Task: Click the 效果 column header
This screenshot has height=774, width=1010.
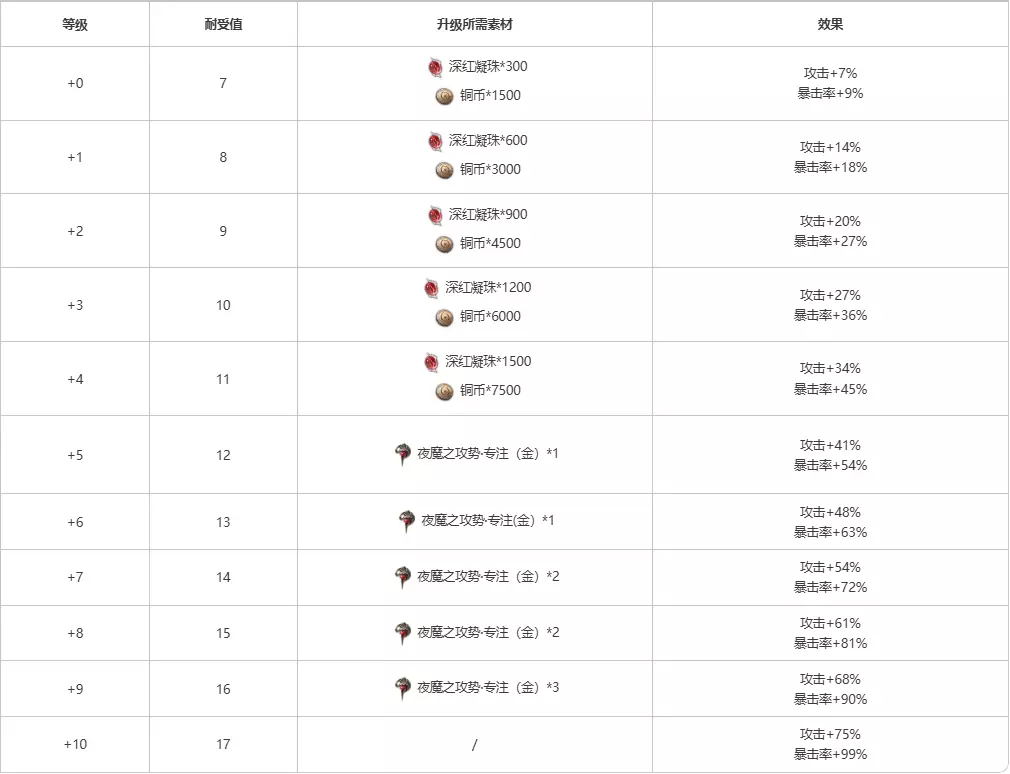Action: pyautogui.click(x=830, y=25)
